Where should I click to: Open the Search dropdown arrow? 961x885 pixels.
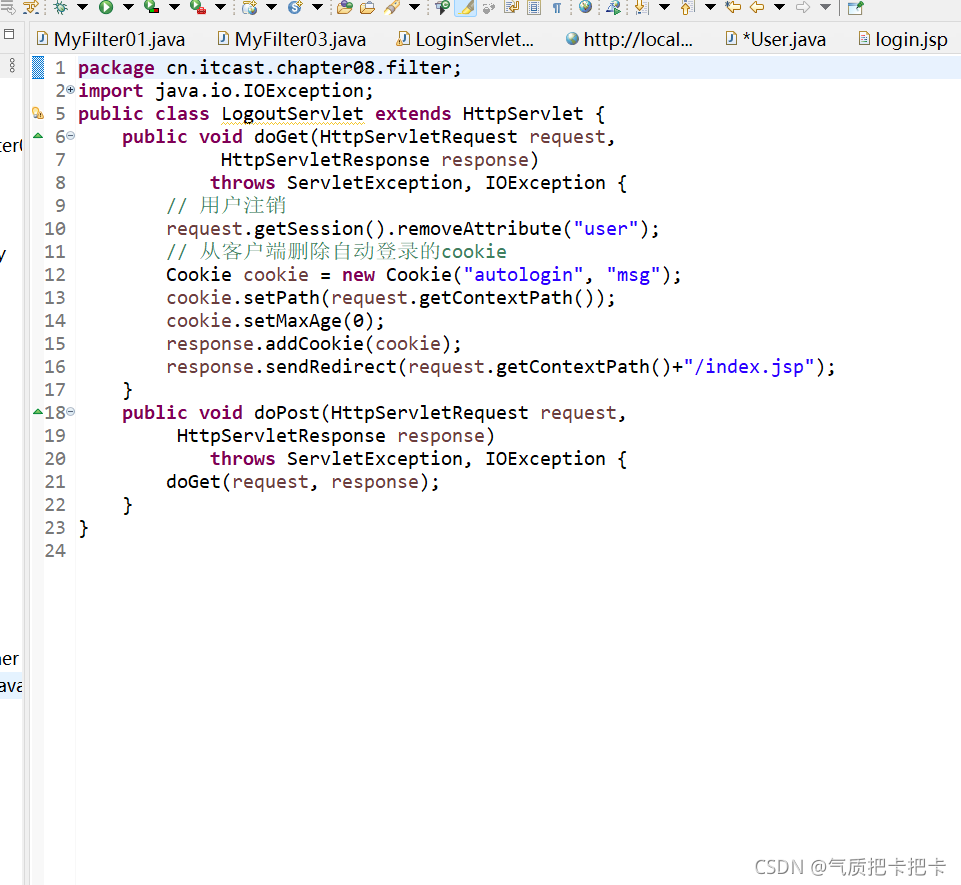(414, 7)
